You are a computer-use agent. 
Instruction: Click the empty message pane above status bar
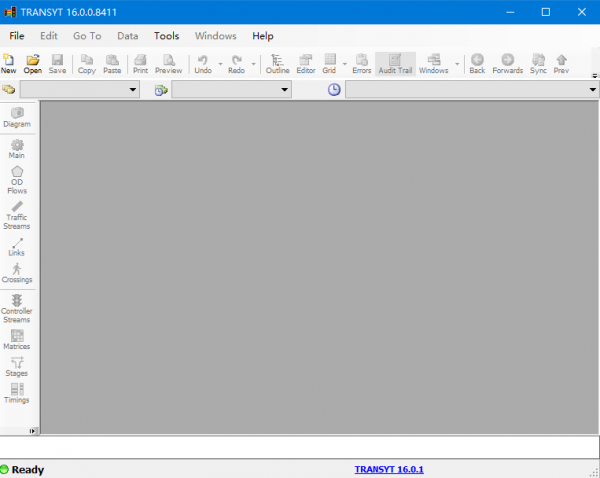[300, 447]
